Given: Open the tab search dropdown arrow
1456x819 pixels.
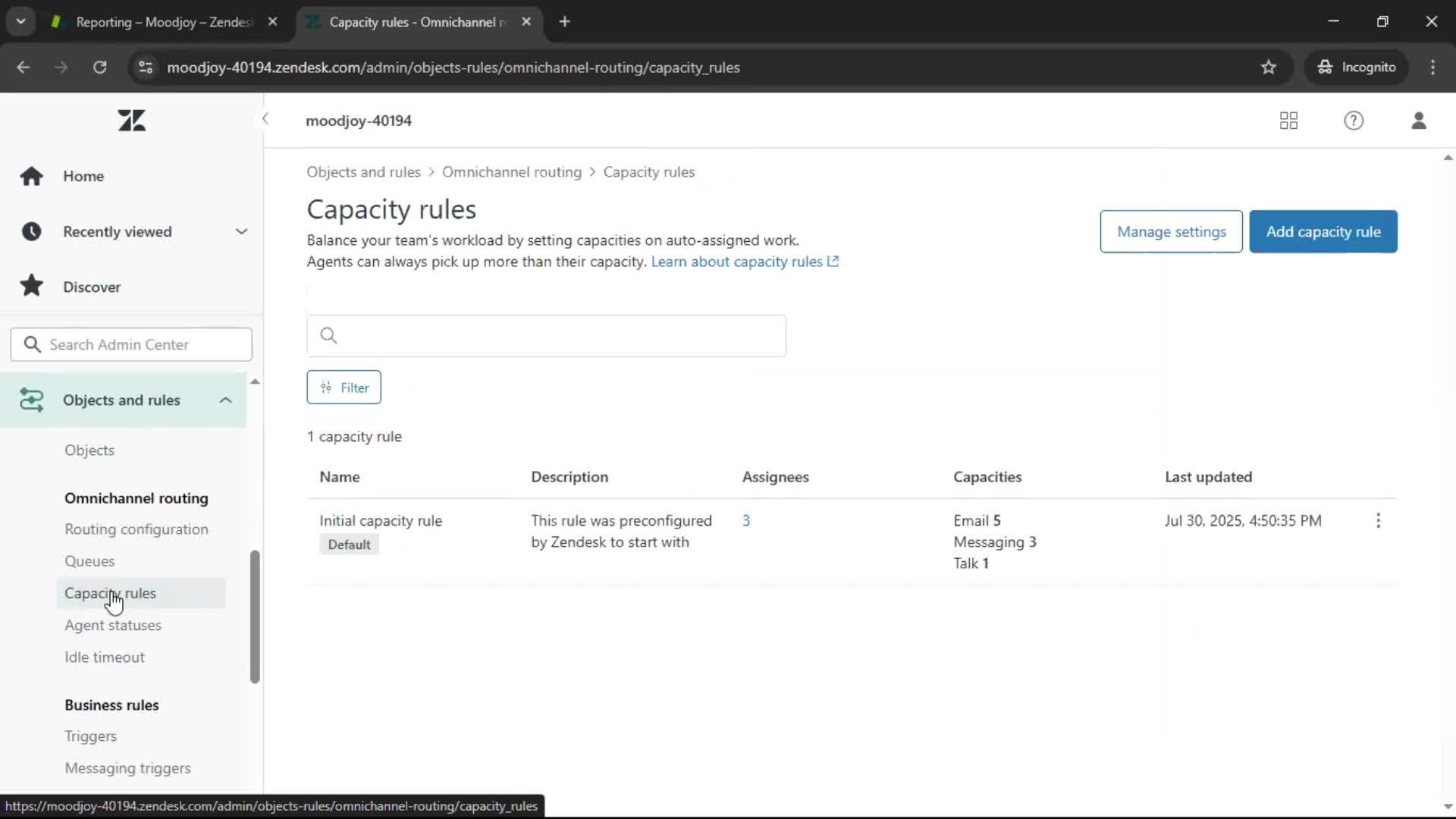Looking at the screenshot, I should click(x=21, y=22).
